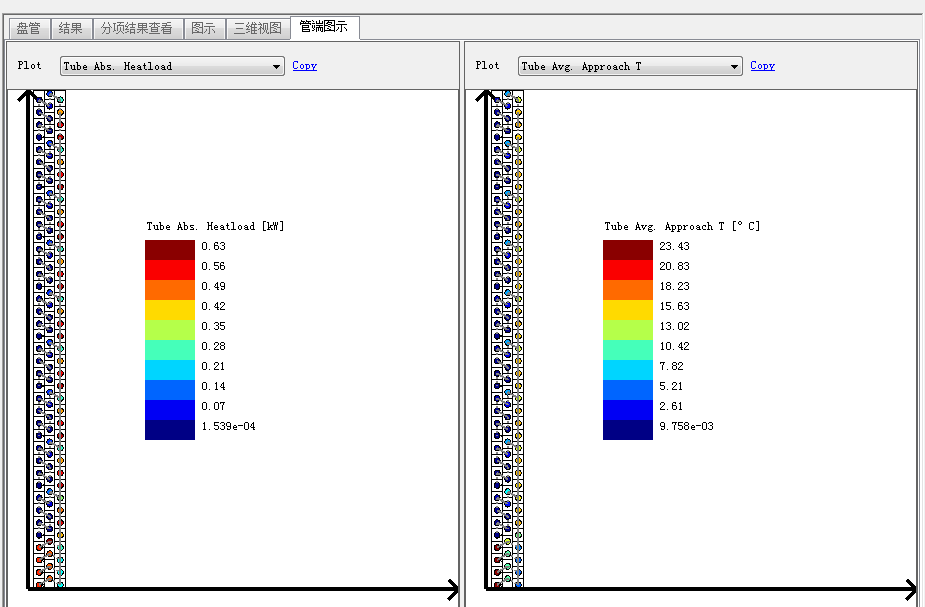Click the Plot label in the right panel
Image resolution: width=925 pixels, height=607 pixels.
[487, 65]
